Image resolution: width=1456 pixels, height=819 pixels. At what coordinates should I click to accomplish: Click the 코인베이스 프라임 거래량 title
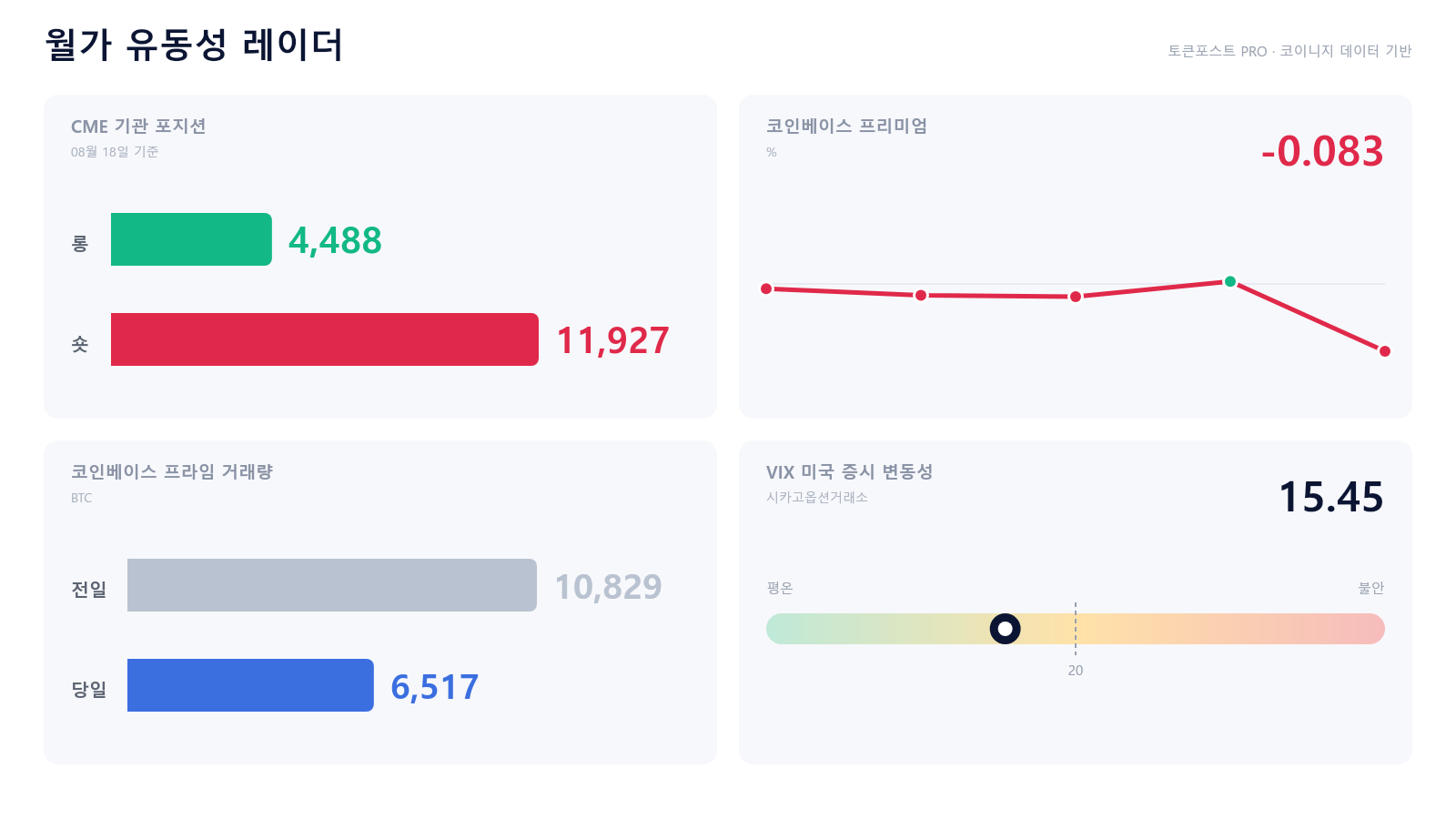172,472
